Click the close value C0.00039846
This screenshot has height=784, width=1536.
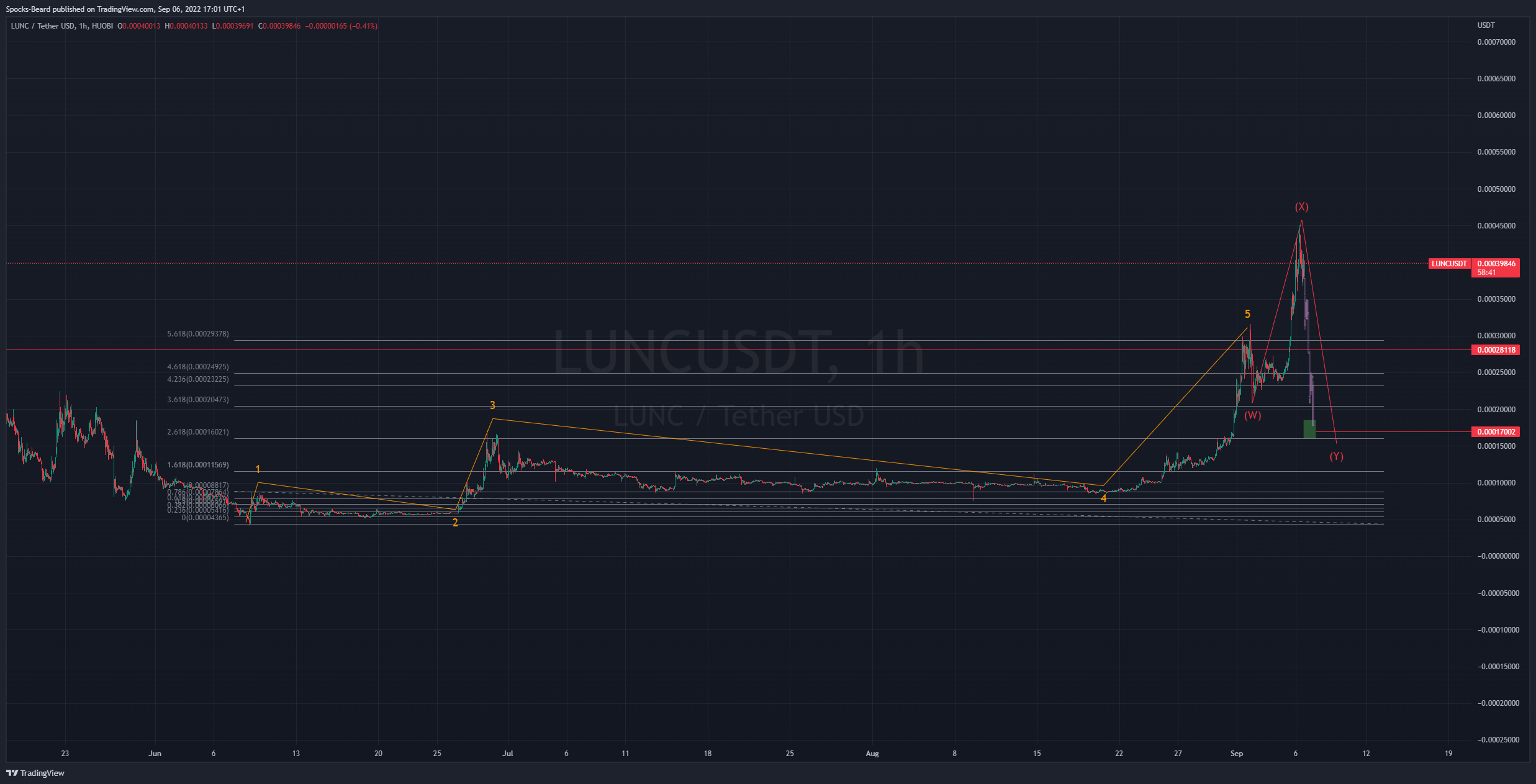tap(279, 26)
